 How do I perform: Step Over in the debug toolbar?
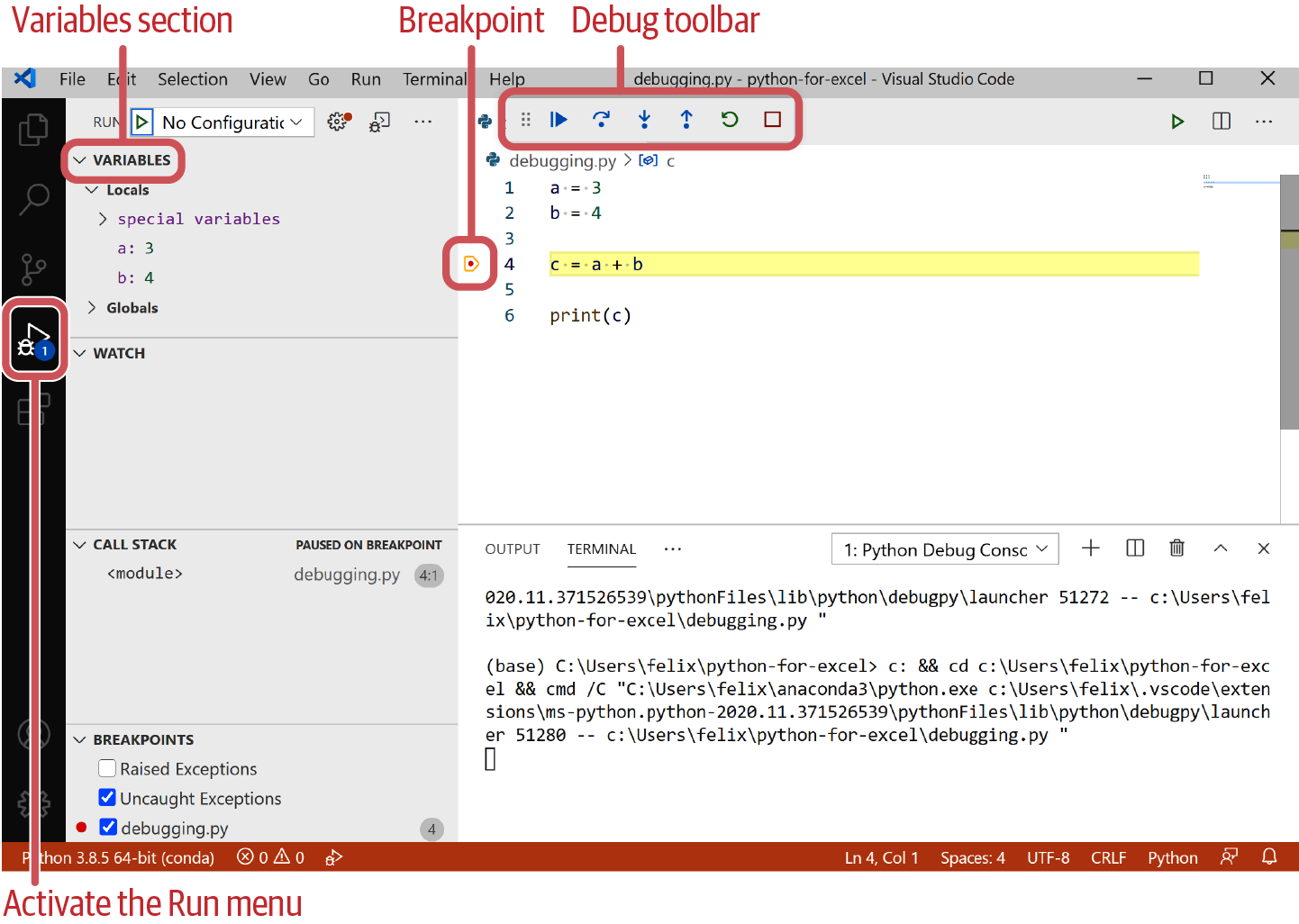pyautogui.click(x=601, y=119)
